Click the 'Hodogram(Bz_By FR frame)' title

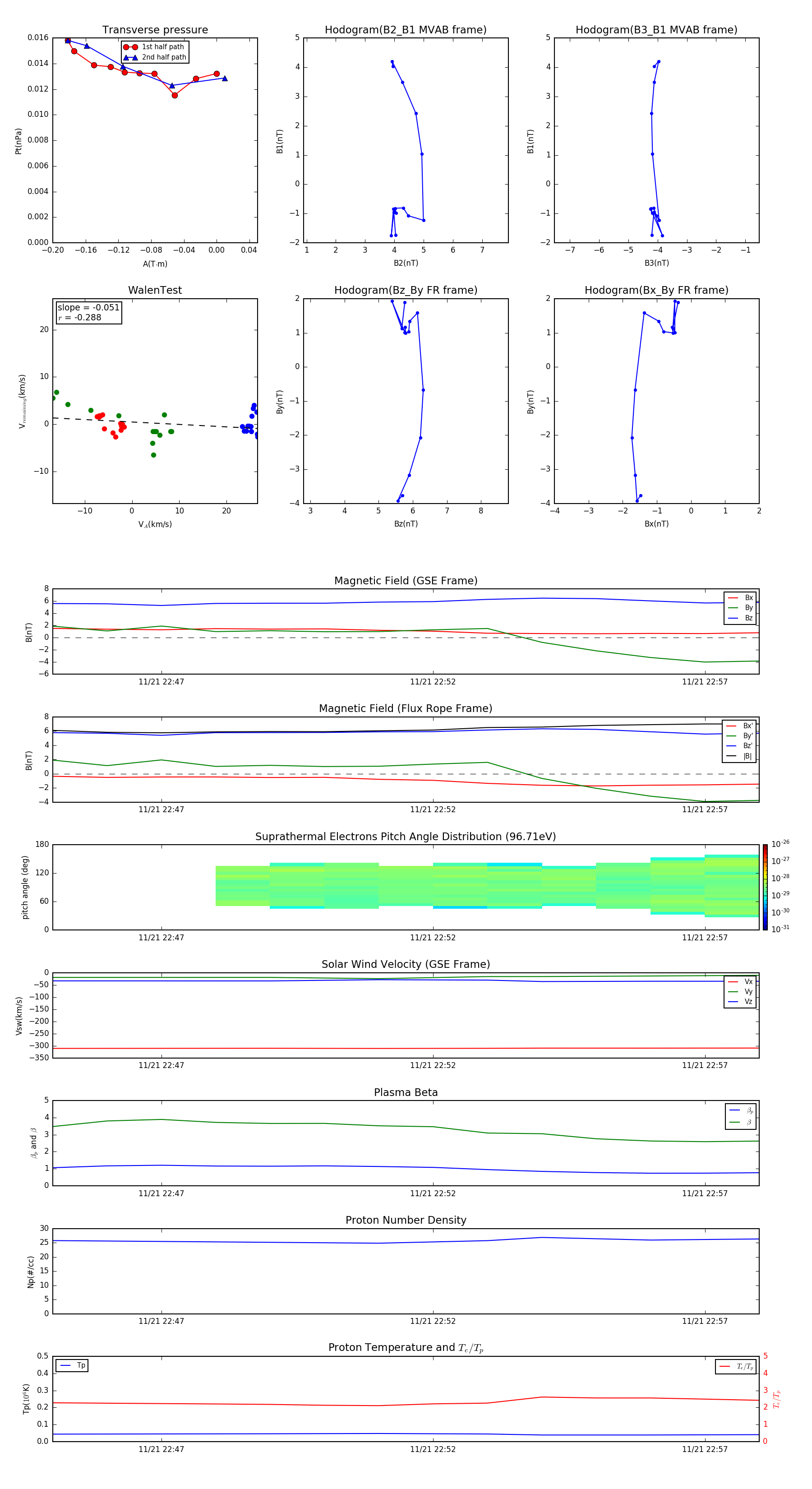[406, 290]
